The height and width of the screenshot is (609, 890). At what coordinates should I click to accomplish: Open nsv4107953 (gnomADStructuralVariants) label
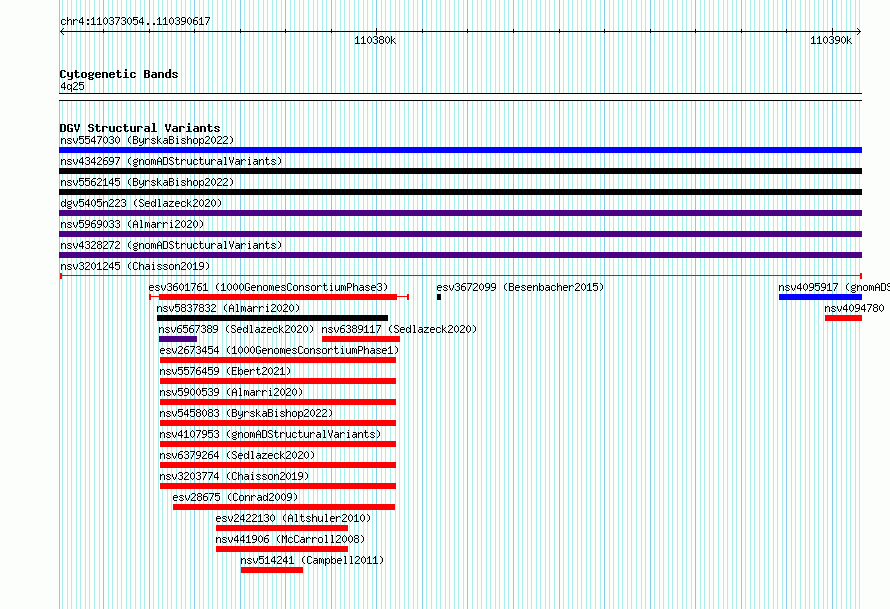270,434
